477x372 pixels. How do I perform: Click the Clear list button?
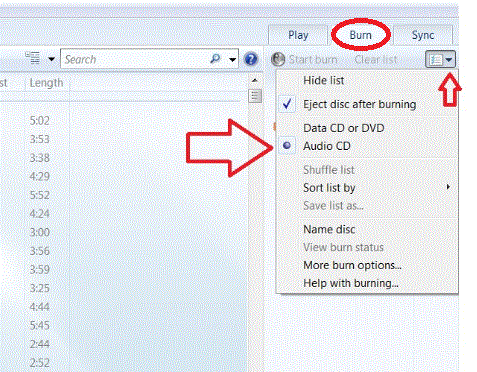point(376,60)
